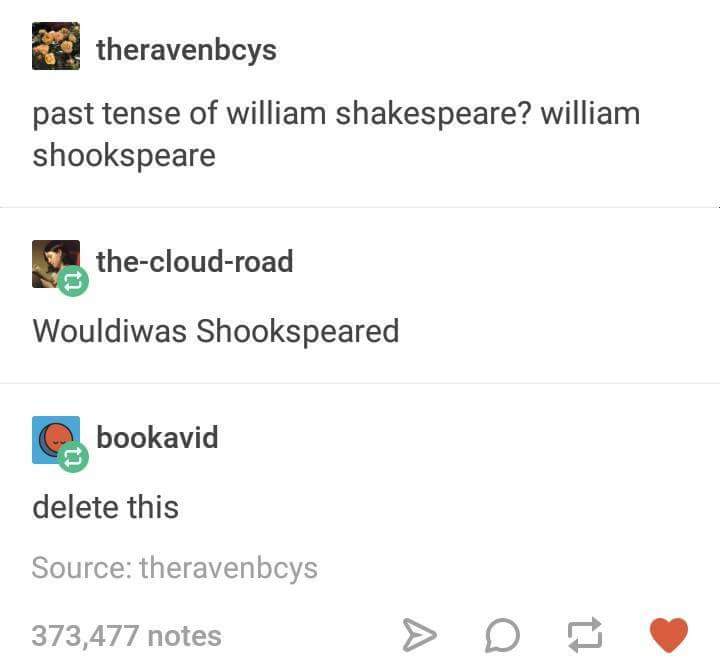View the 373,477 notes list

(127, 636)
